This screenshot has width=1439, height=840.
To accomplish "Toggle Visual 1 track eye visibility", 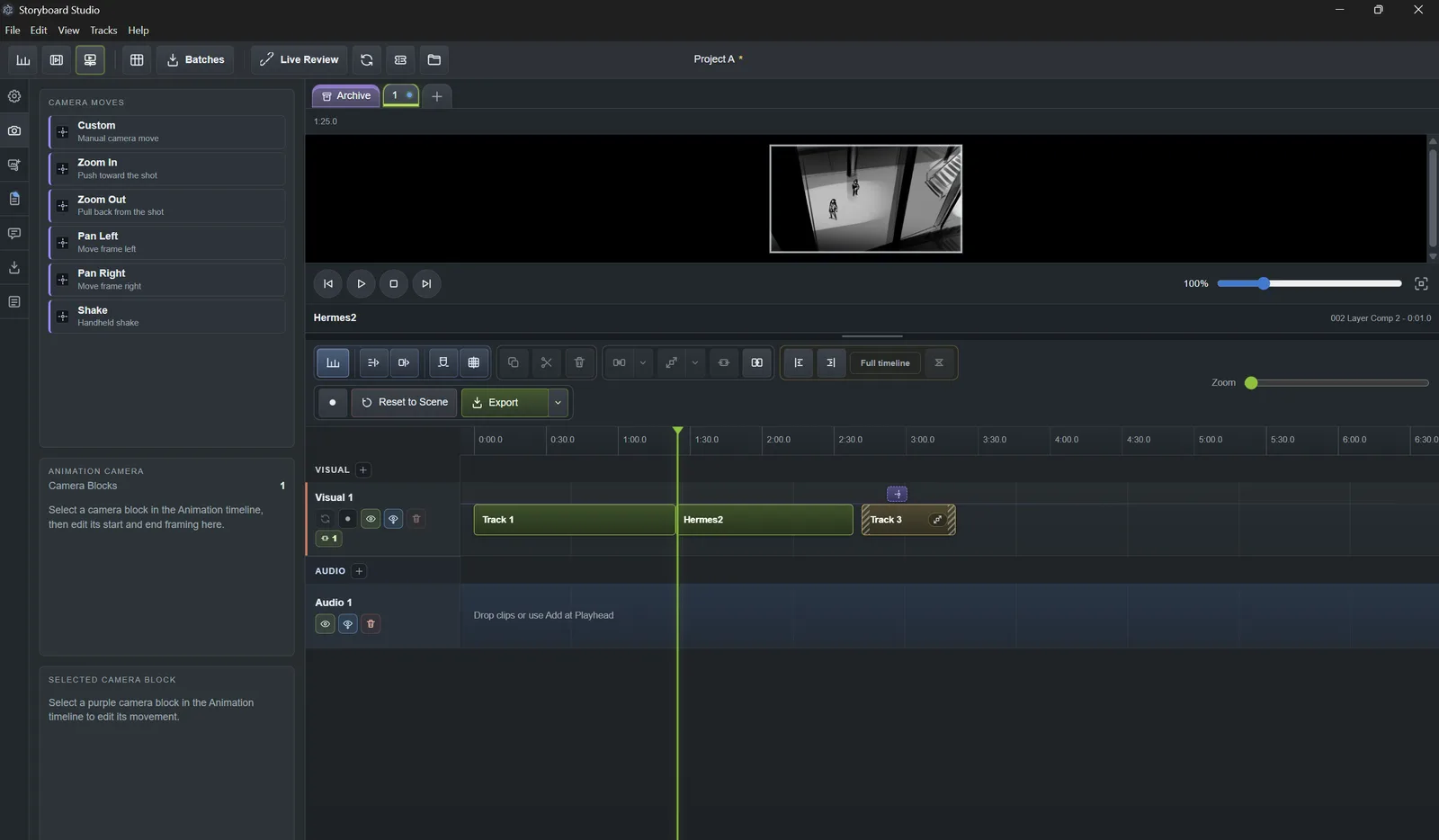I will 371,519.
